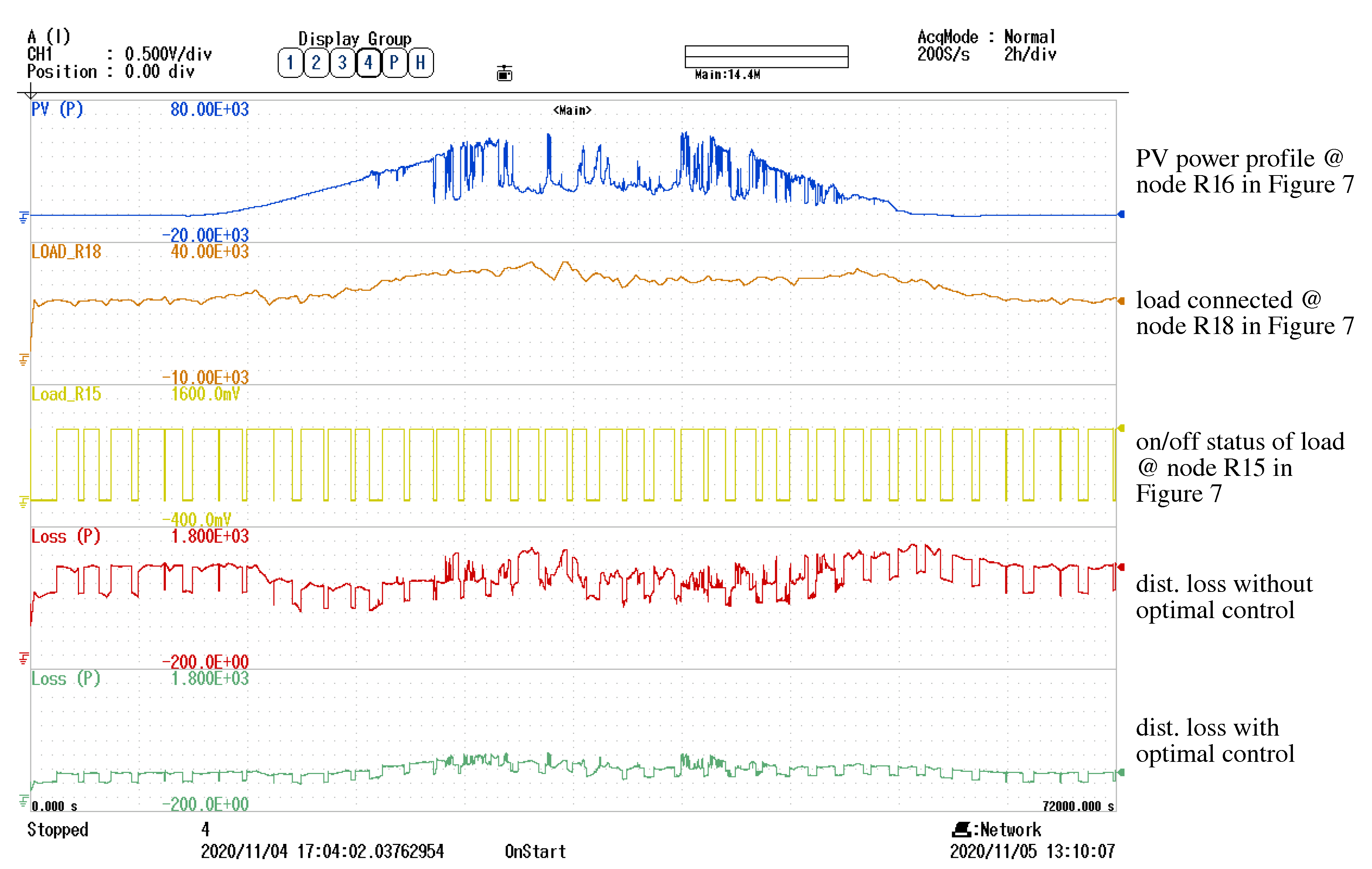
Task: Click the remote/network control icon
Action: pos(504,73)
